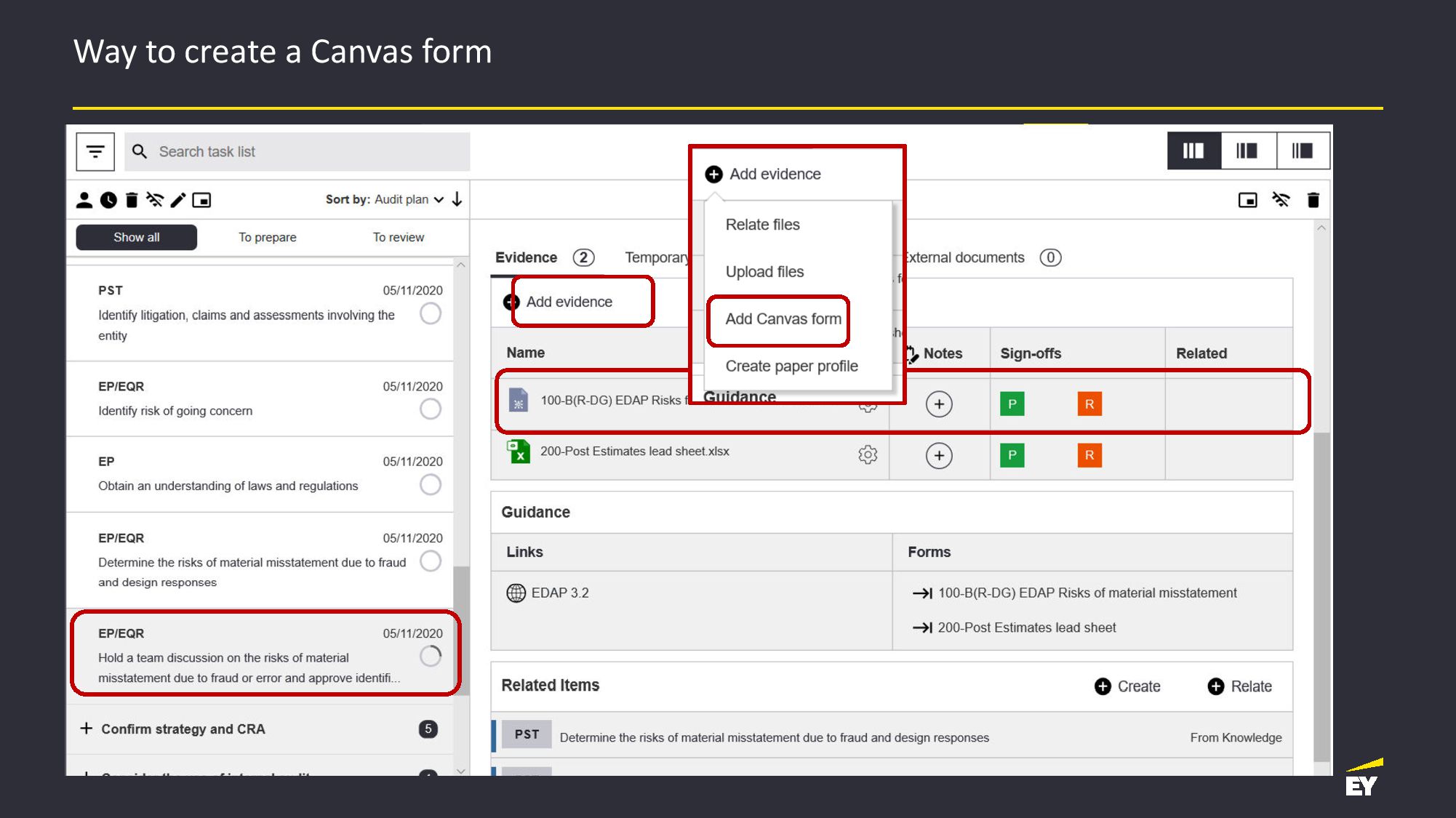Click the picture-in-picture icon in task toolbar
1456x818 pixels.
pos(201,200)
